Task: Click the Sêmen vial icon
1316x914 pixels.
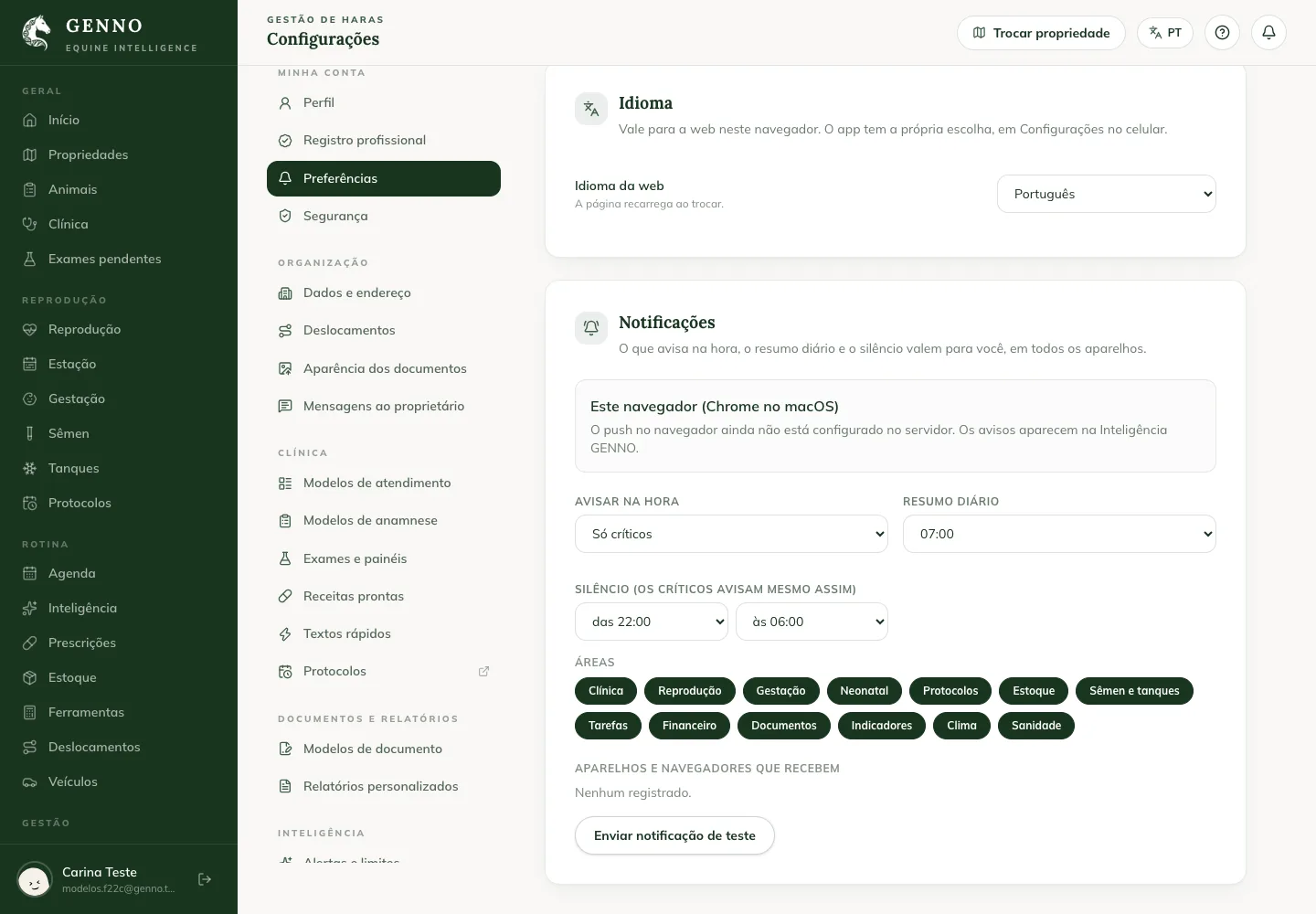Action: coord(30,433)
